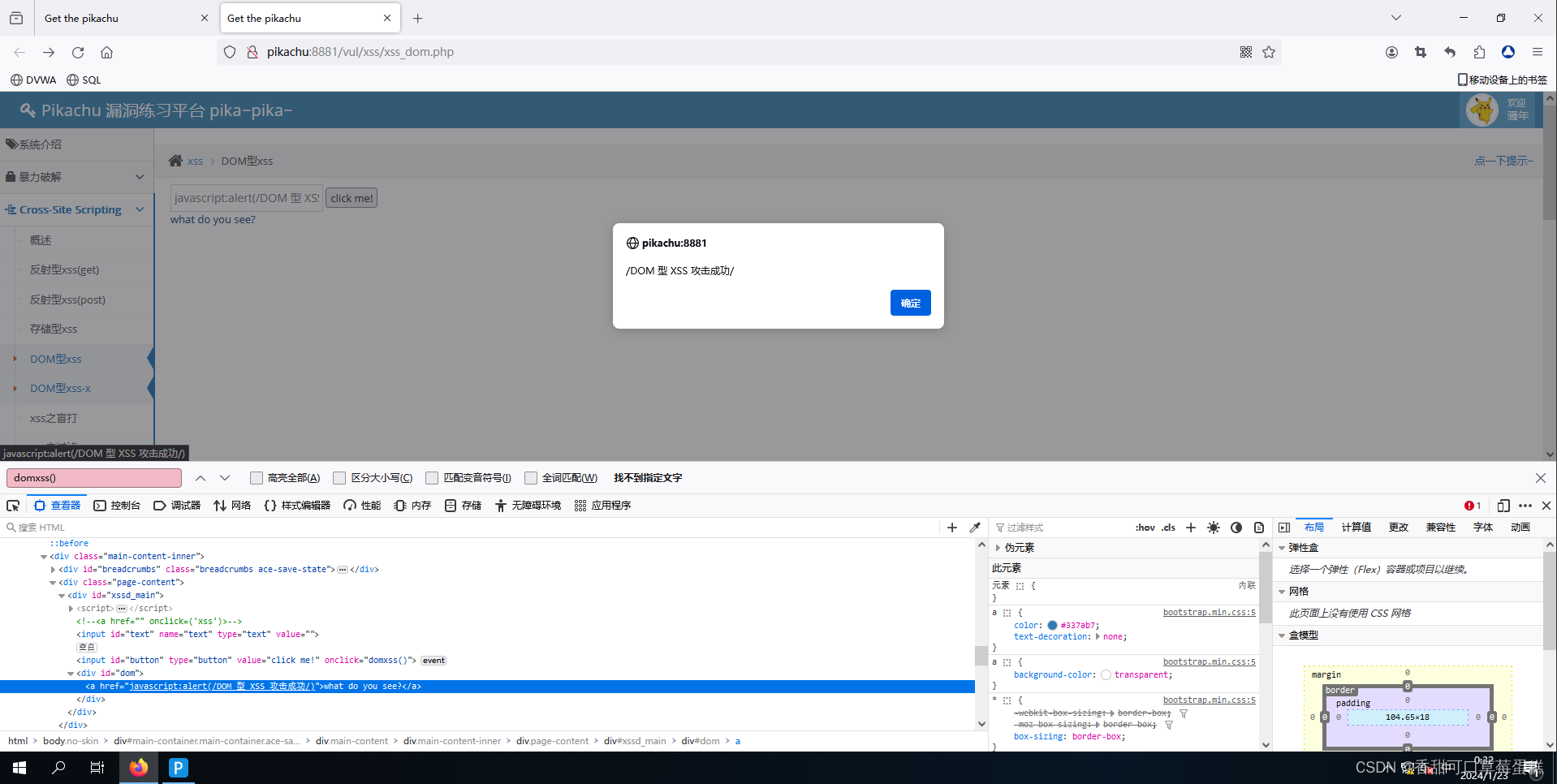Click the find bar next match arrow

(x=225, y=478)
